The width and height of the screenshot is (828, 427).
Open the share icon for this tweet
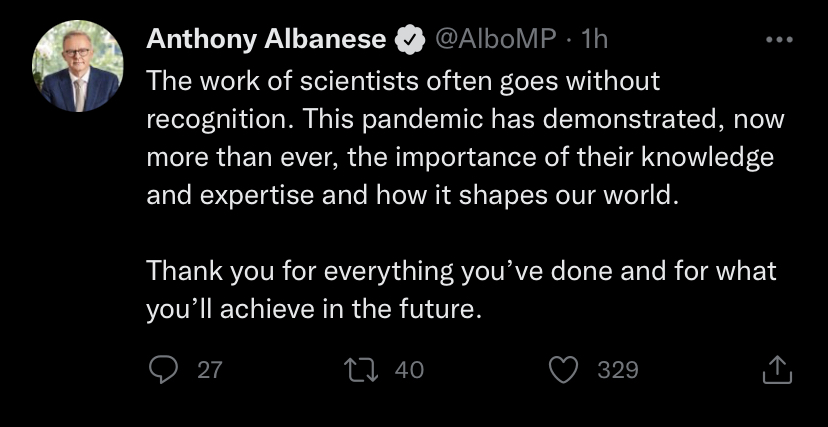(776, 370)
